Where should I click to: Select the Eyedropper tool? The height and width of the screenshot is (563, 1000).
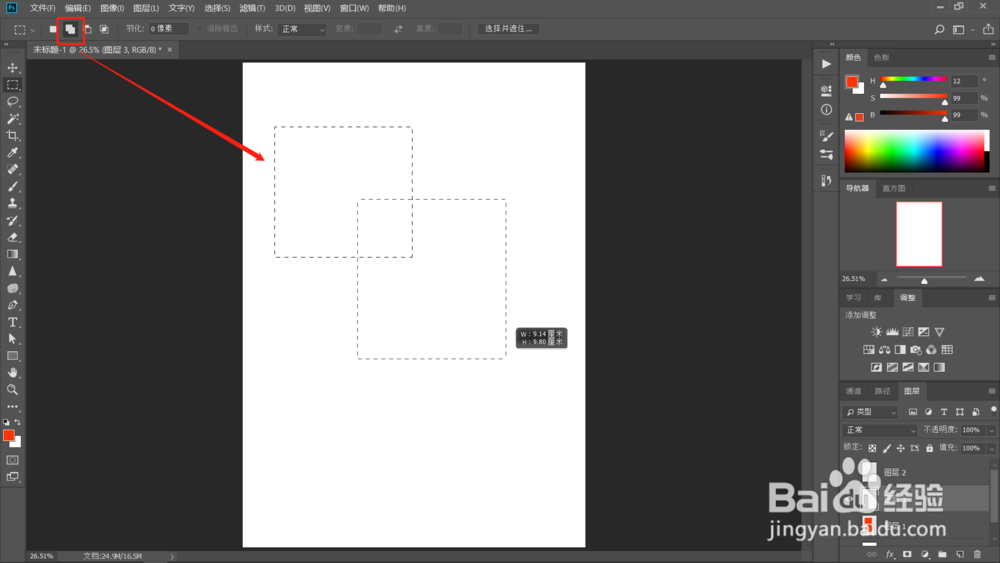[12, 152]
